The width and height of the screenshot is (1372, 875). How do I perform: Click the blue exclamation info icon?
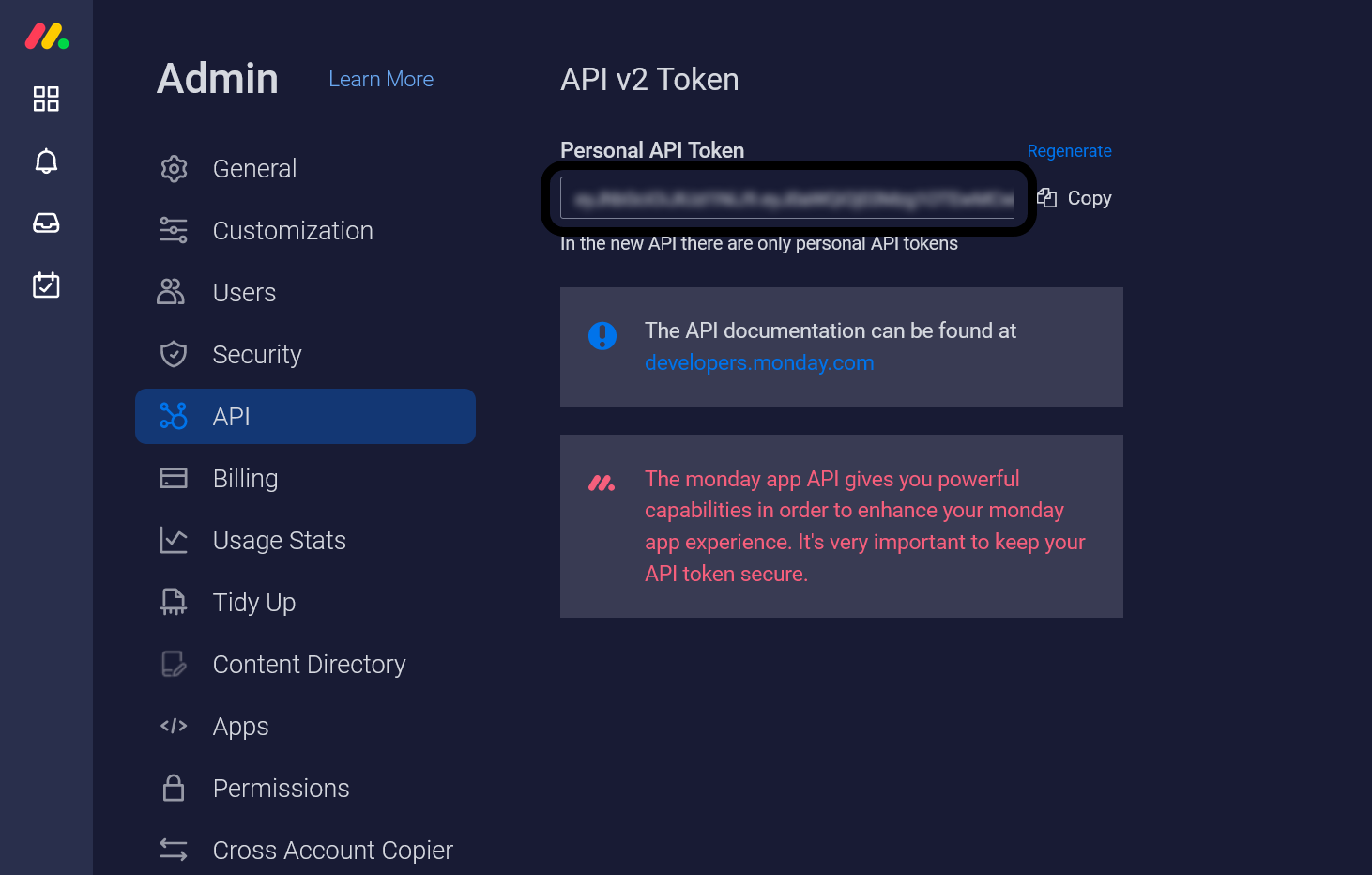602,335
